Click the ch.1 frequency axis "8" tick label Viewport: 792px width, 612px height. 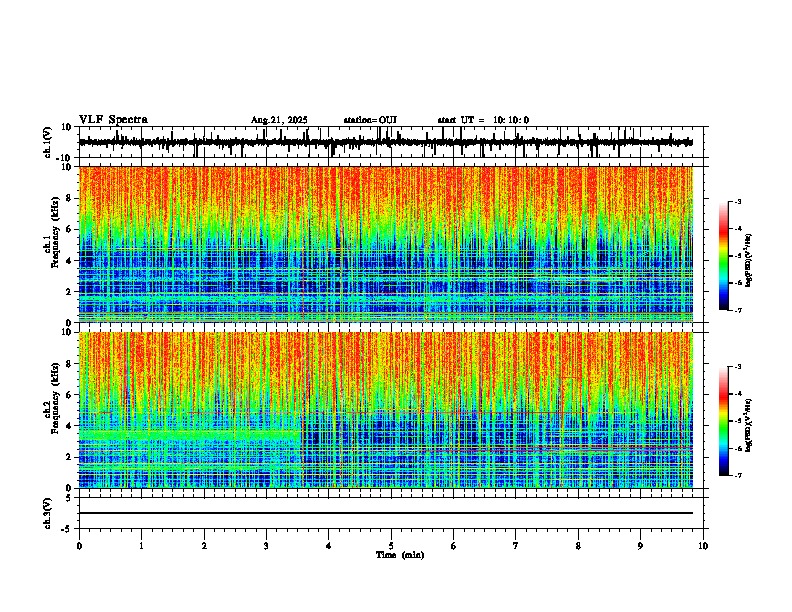[69, 198]
